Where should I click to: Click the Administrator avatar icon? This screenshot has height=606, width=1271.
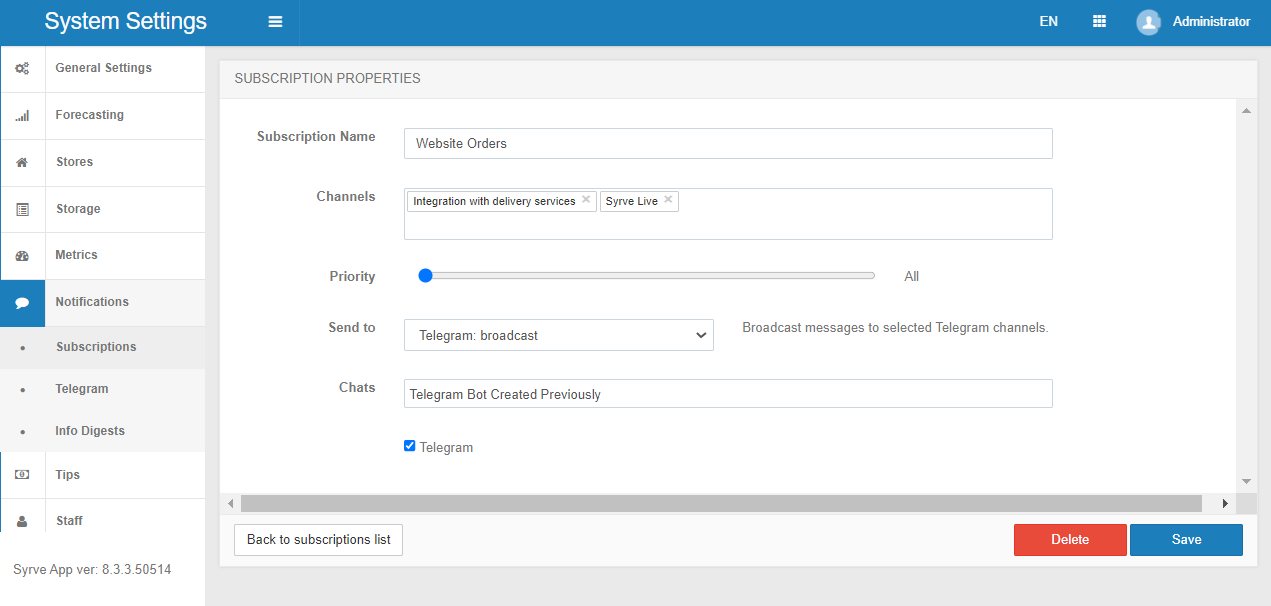click(x=1148, y=22)
